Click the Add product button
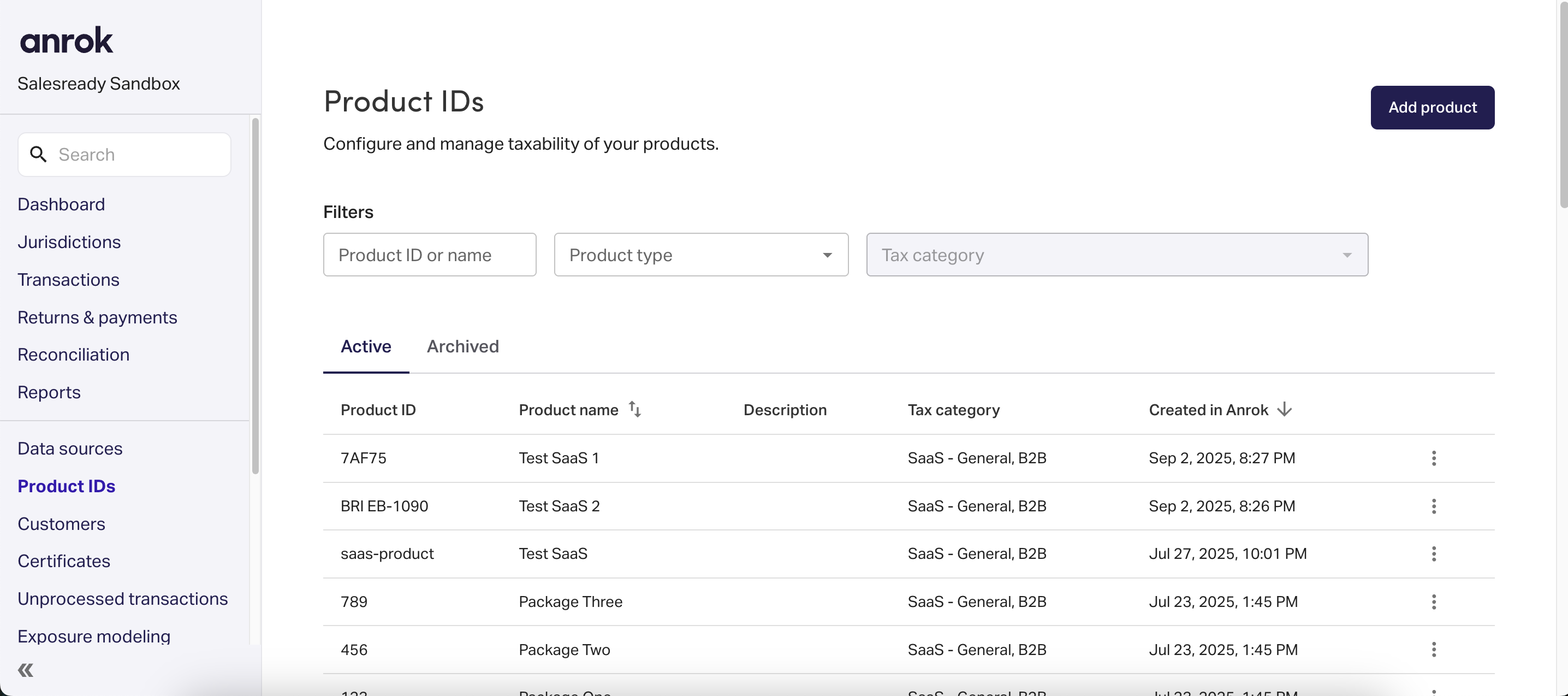This screenshot has width=1568, height=696. (1432, 107)
